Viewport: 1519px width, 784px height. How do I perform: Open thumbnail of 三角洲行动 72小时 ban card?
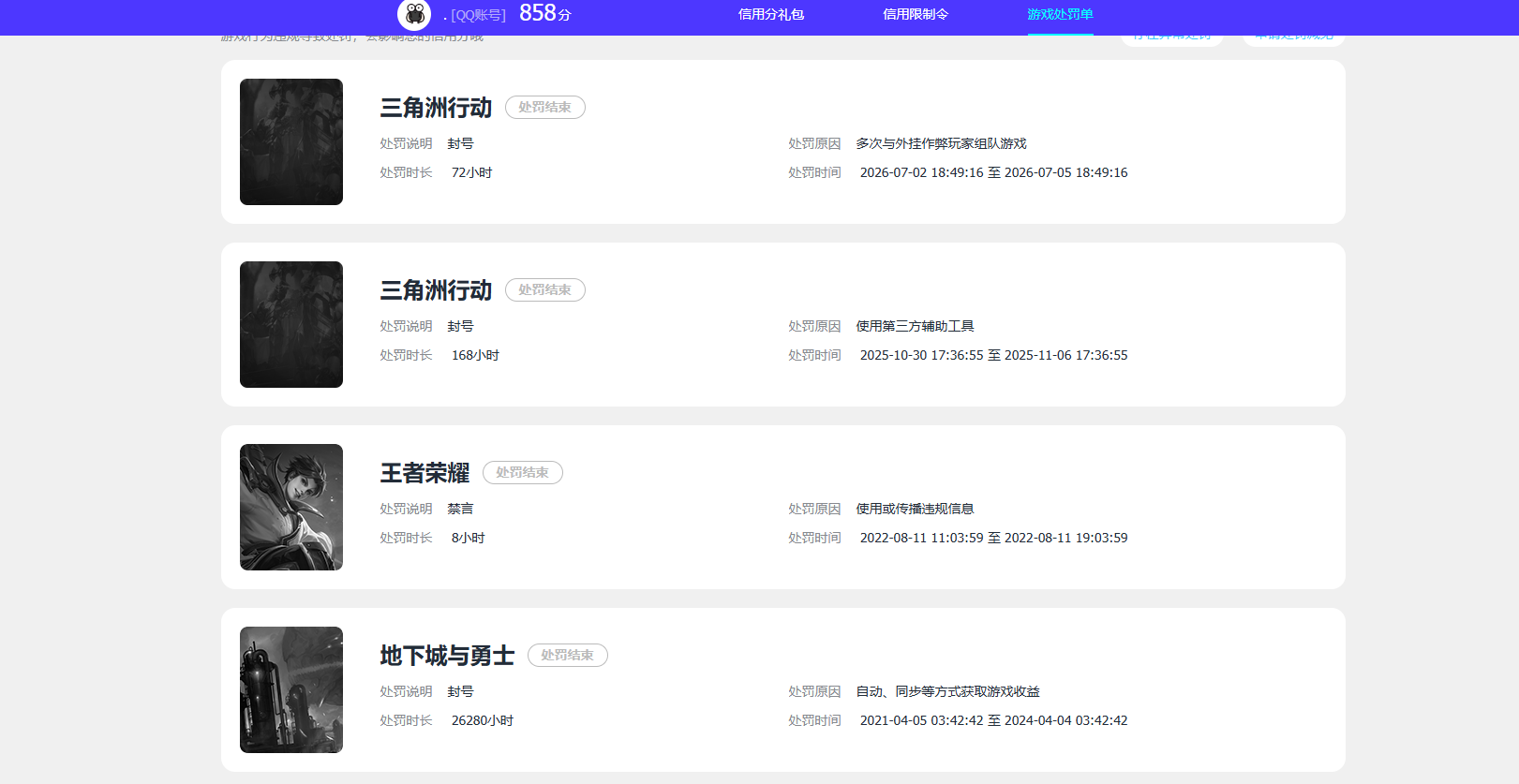291,141
